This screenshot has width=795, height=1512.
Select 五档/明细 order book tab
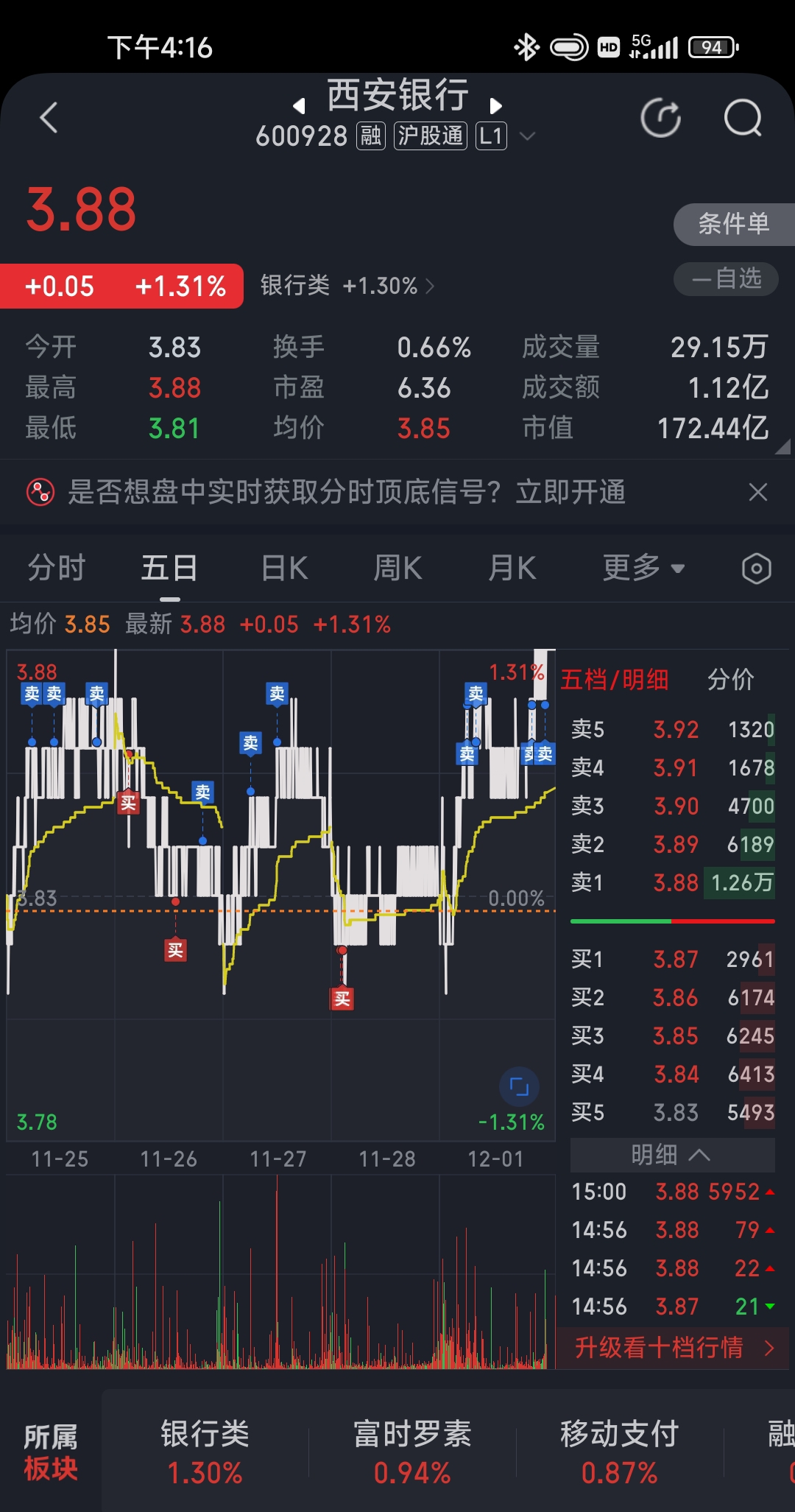(x=614, y=679)
